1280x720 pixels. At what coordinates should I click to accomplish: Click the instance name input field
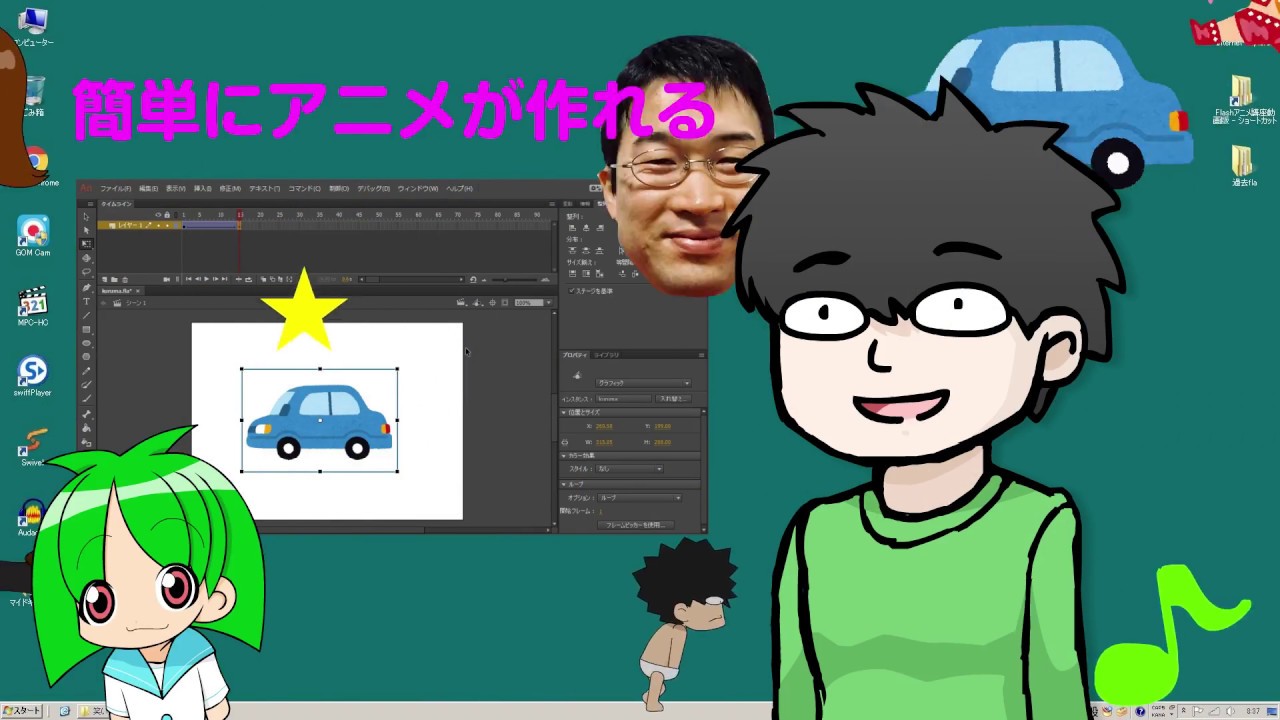624,399
